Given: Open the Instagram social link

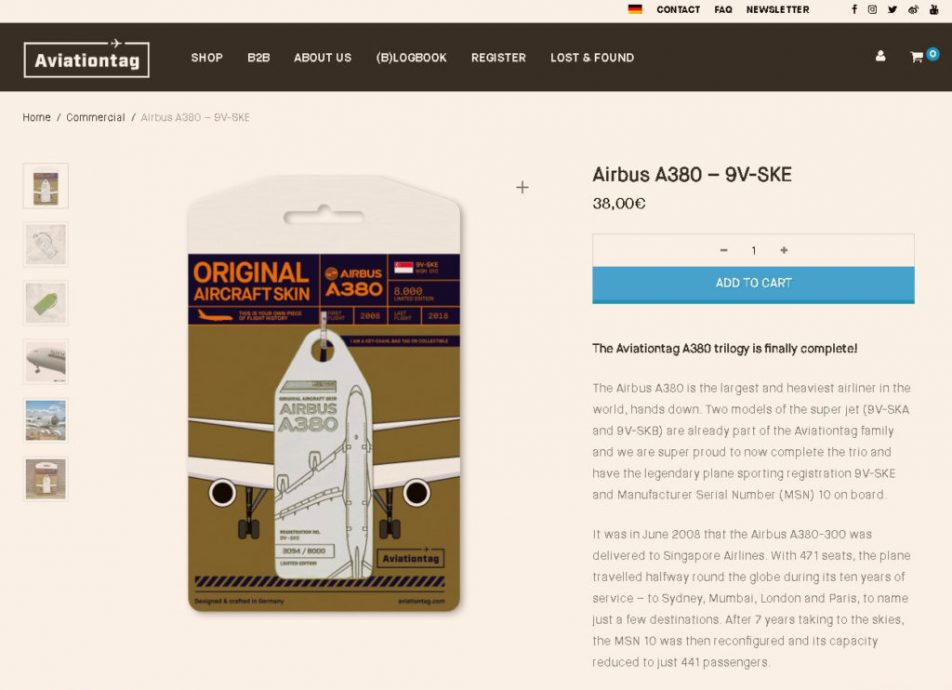Looking at the screenshot, I should (872, 9).
